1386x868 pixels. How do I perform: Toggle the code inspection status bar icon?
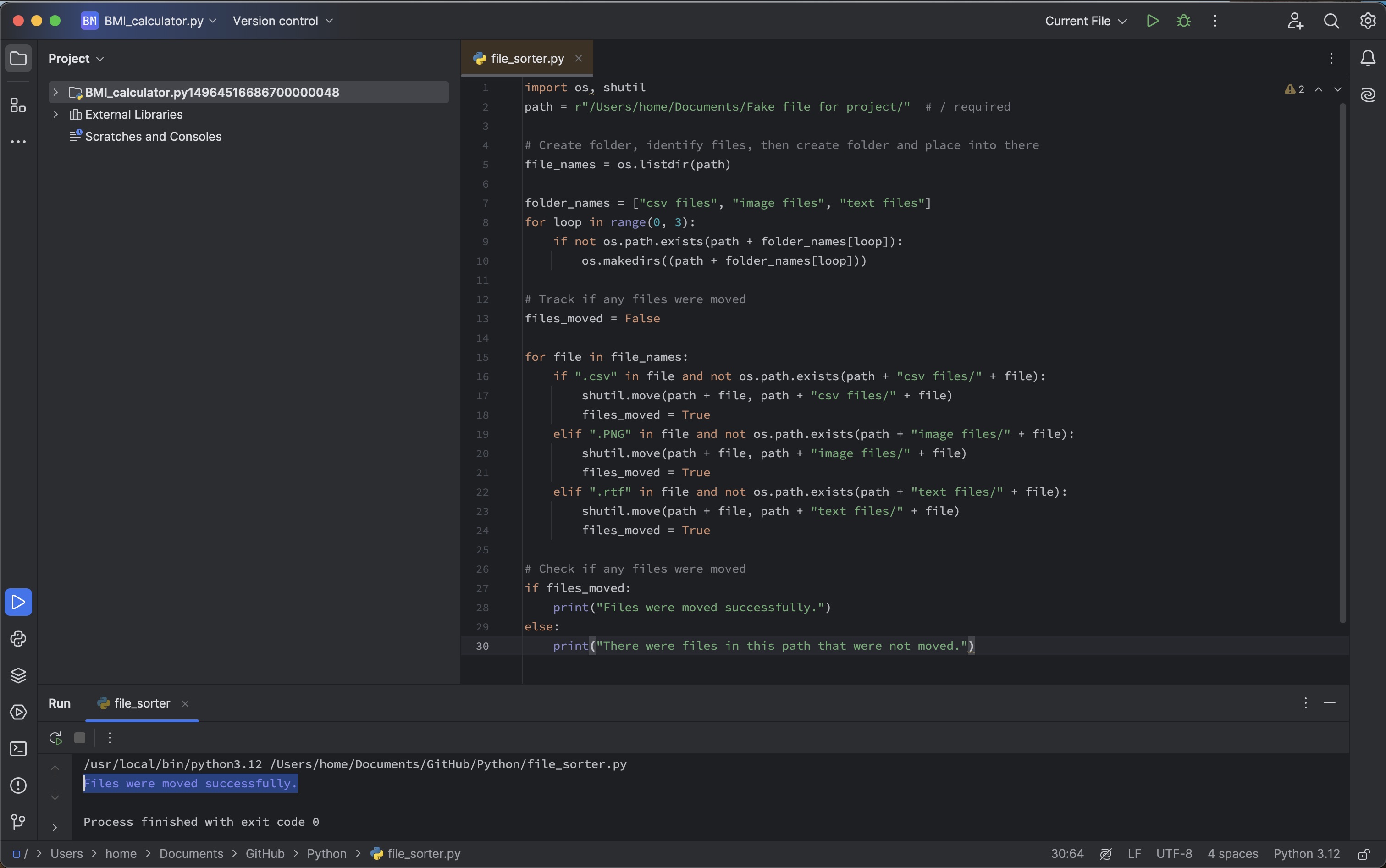(1106, 854)
